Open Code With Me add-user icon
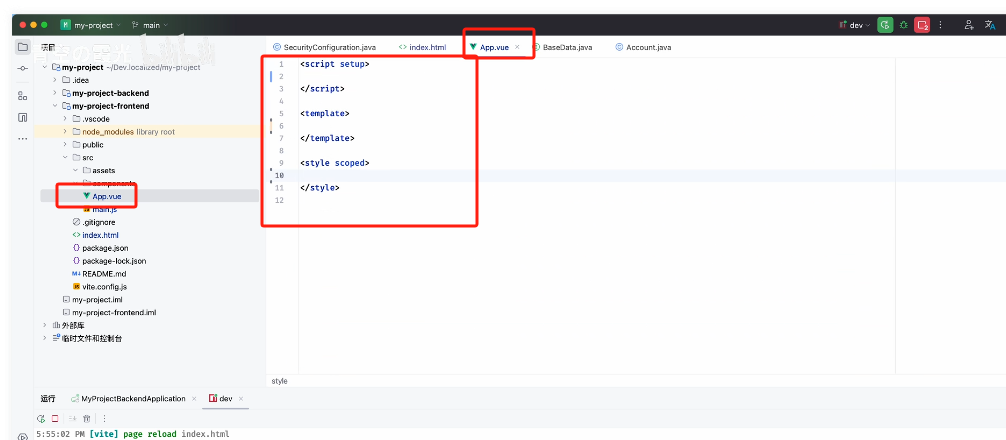The width and height of the screenshot is (1006, 440). pyautogui.click(x=969, y=25)
